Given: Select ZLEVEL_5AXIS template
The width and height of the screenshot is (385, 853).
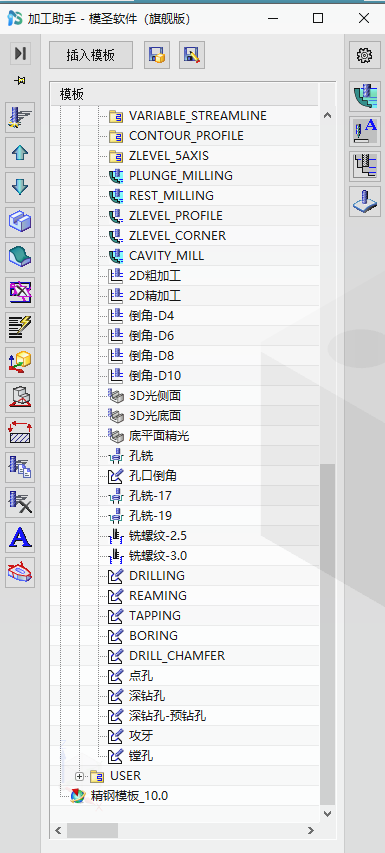Looking at the screenshot, I should [x=169, y=156].
